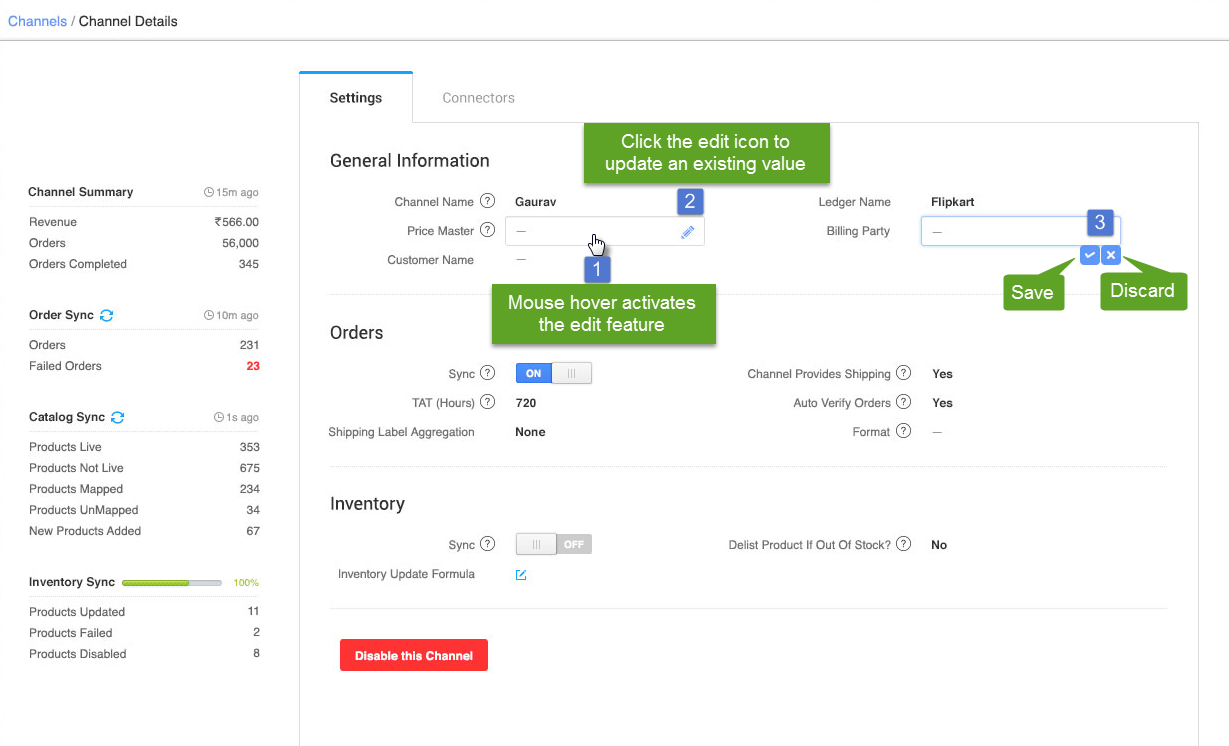Click the Auto Verify Orders help icon

click(x=903, y=402)
